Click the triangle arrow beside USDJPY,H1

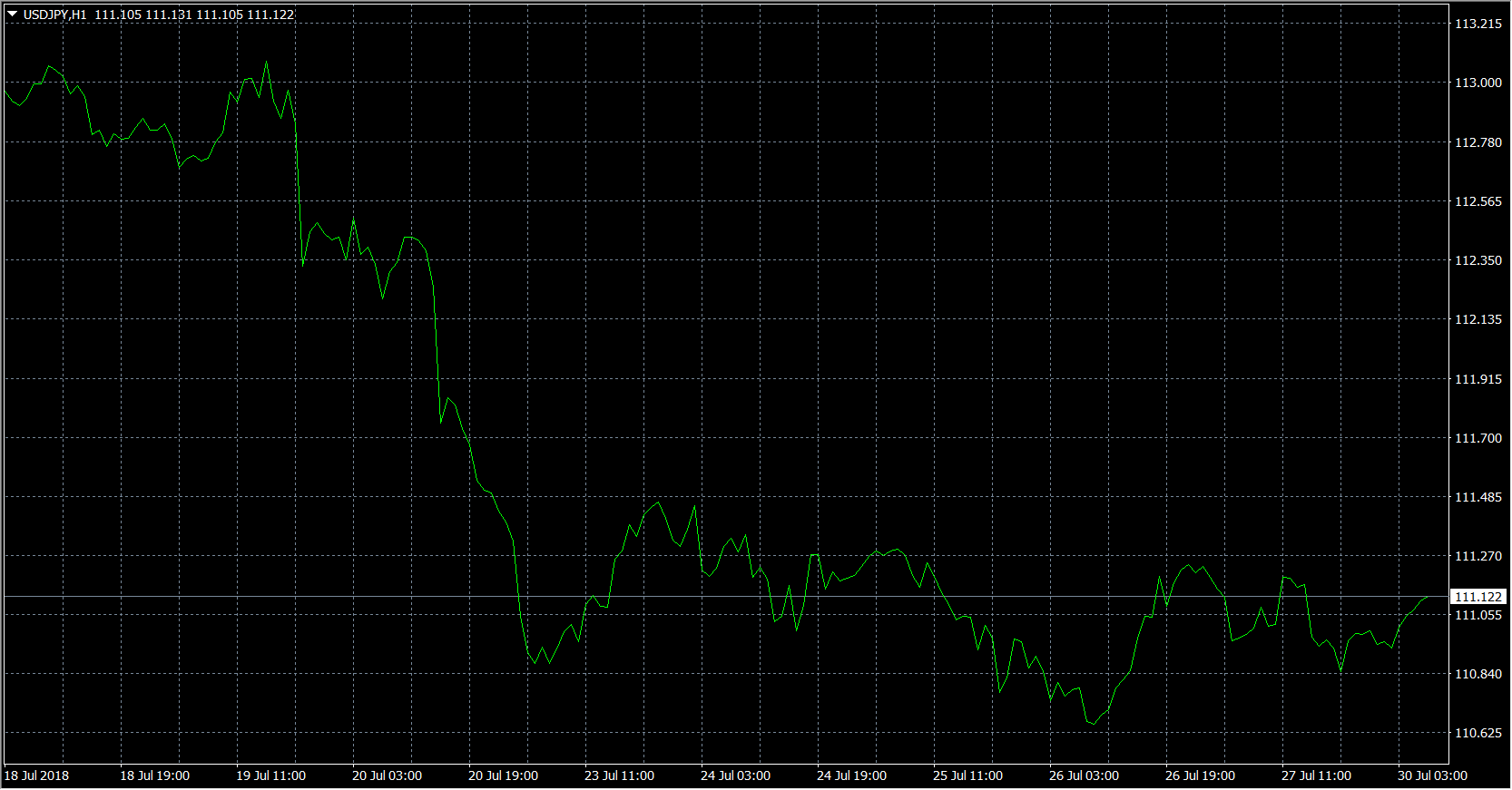pos(13,15)
